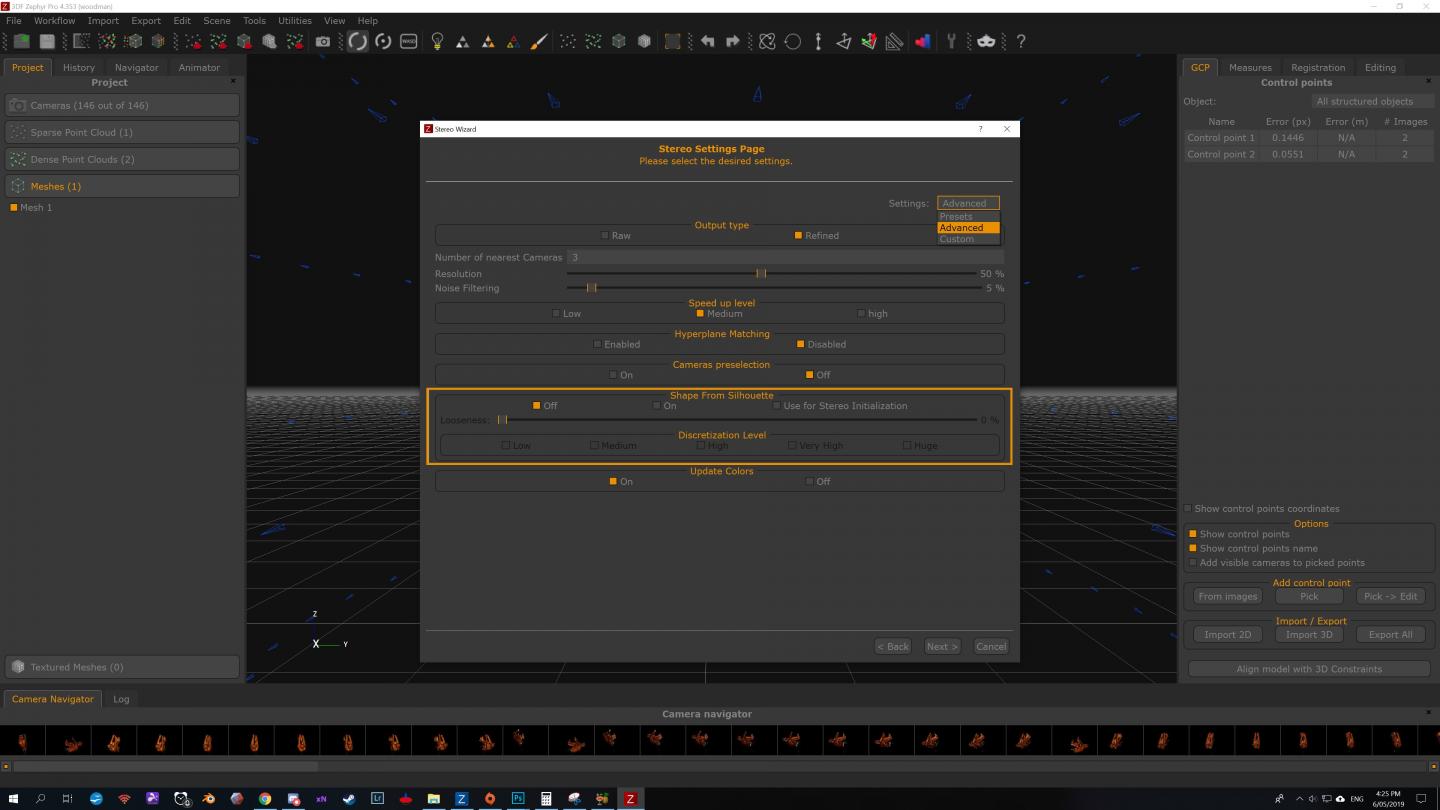Image resolution: width=1440 pixels, height=810 pixels.
Task: Enable Hyperplane Matching
Action: pos(598,344)
